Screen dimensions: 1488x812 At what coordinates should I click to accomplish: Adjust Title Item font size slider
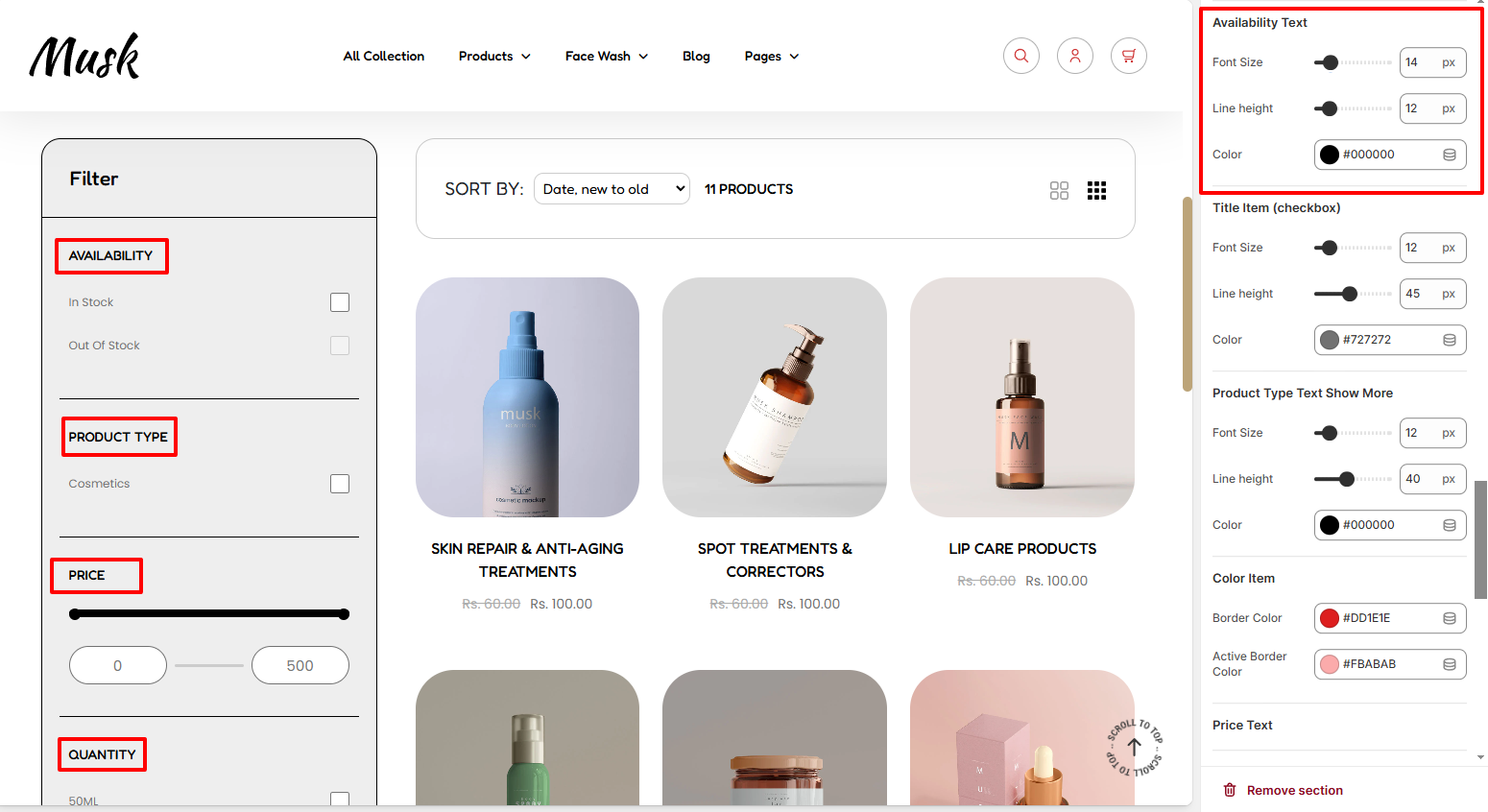[1329, 248]
